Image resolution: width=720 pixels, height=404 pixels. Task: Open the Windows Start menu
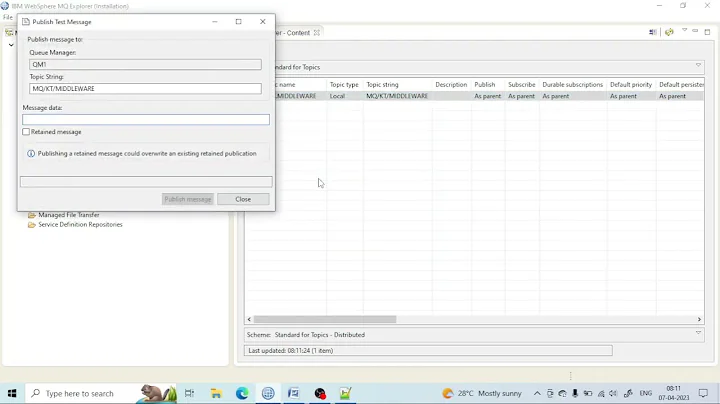tap(12, 393)
